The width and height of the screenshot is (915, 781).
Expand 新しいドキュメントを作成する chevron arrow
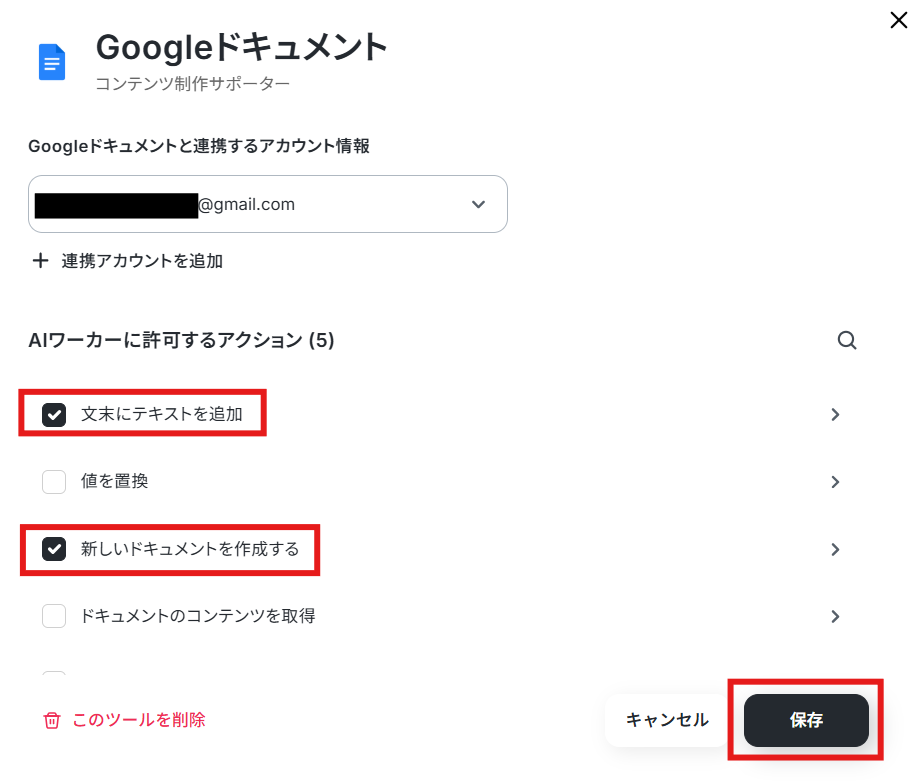[835, 549]
